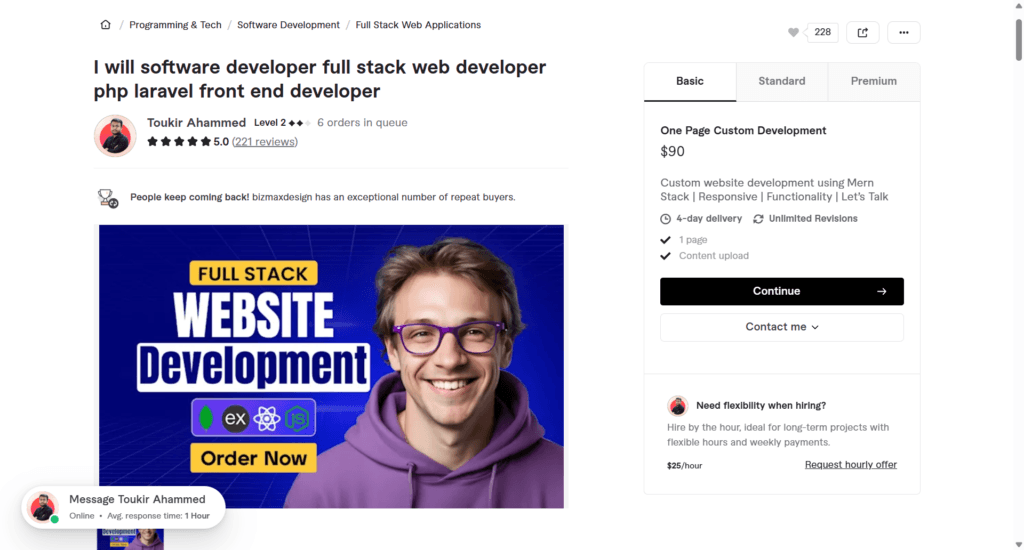Click the repeat buyers trophy icon
Viewport: 1024px width, 550px height.
(108, 198)
